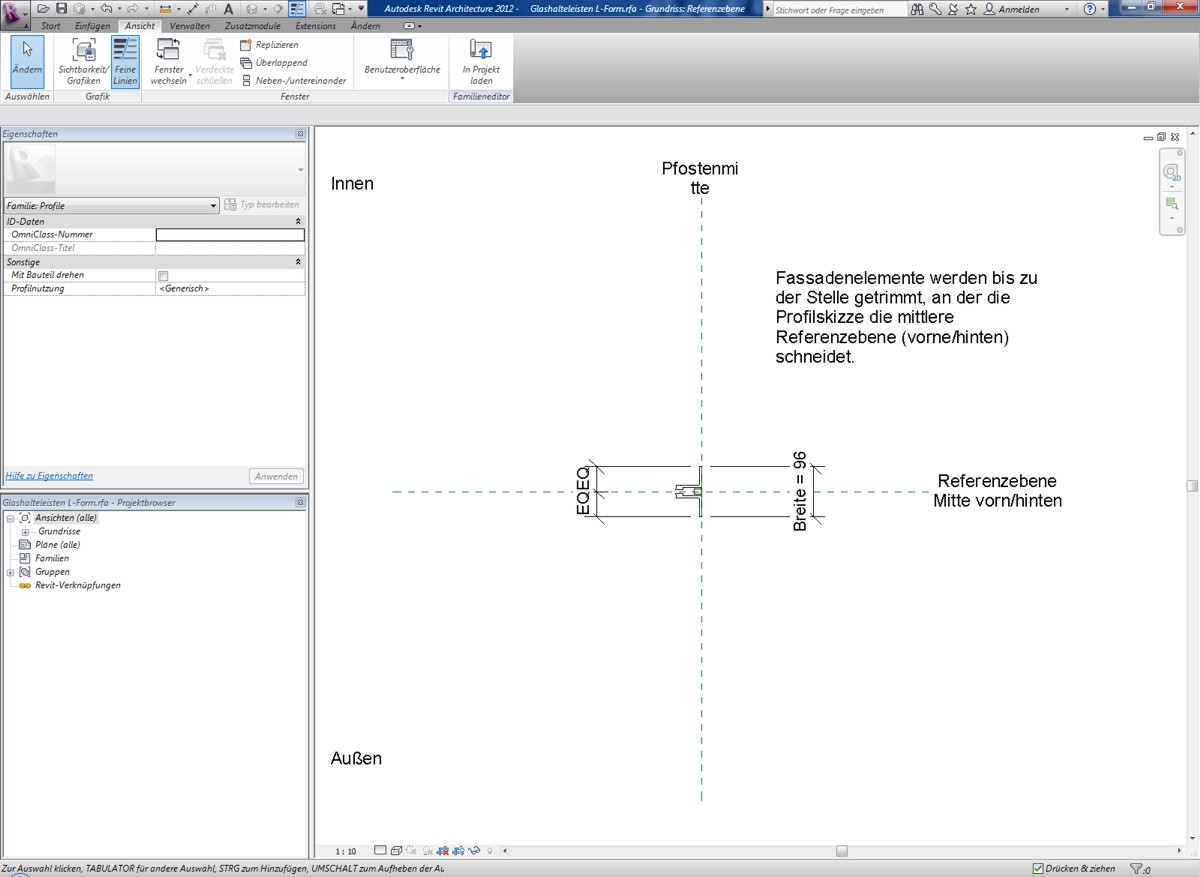Click the search box Stichwort oder Frage eingeben
Viewport: 1200px width, 877px height.
pyautogui.click(x=840, y=9)
